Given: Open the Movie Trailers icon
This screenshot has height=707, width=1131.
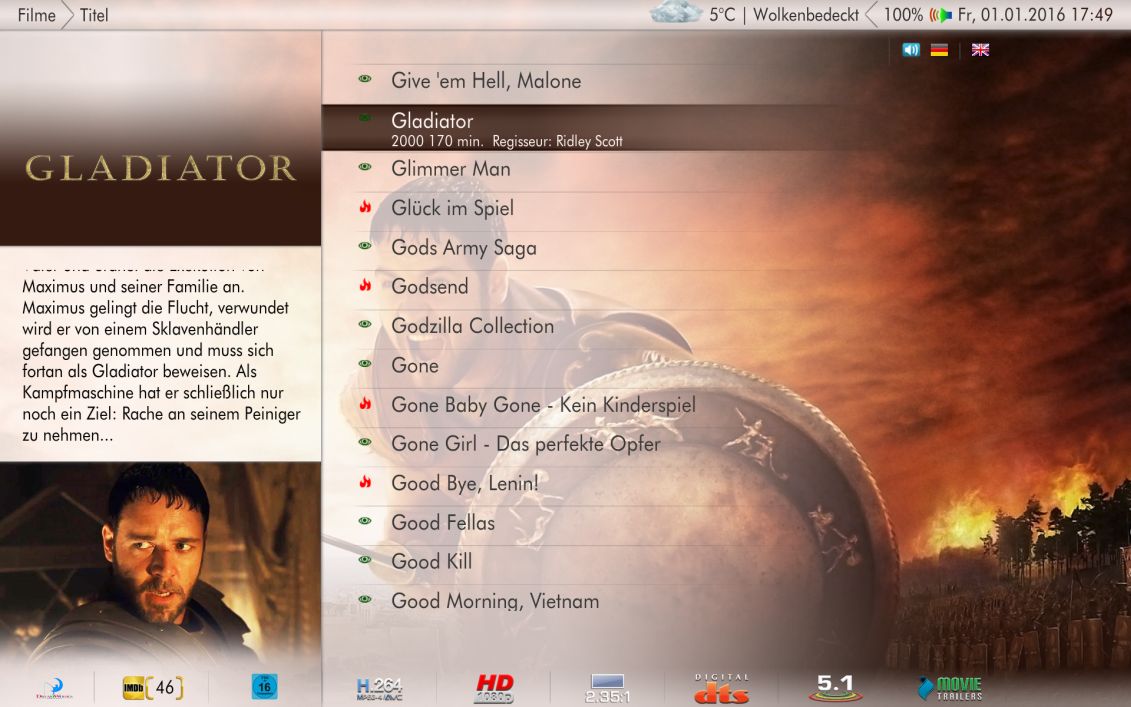Looking at the screenshot, I should (x=950, y=688).
